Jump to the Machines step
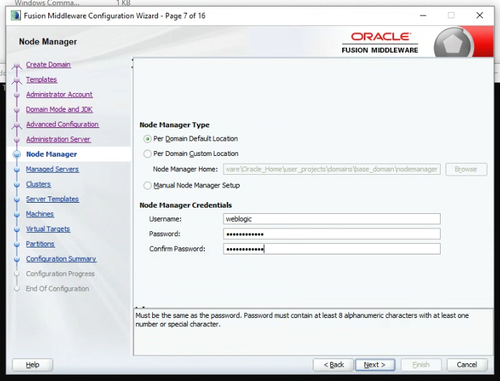Screen dimensions: 500x381 pyautogui.click(x=40, y=214)
